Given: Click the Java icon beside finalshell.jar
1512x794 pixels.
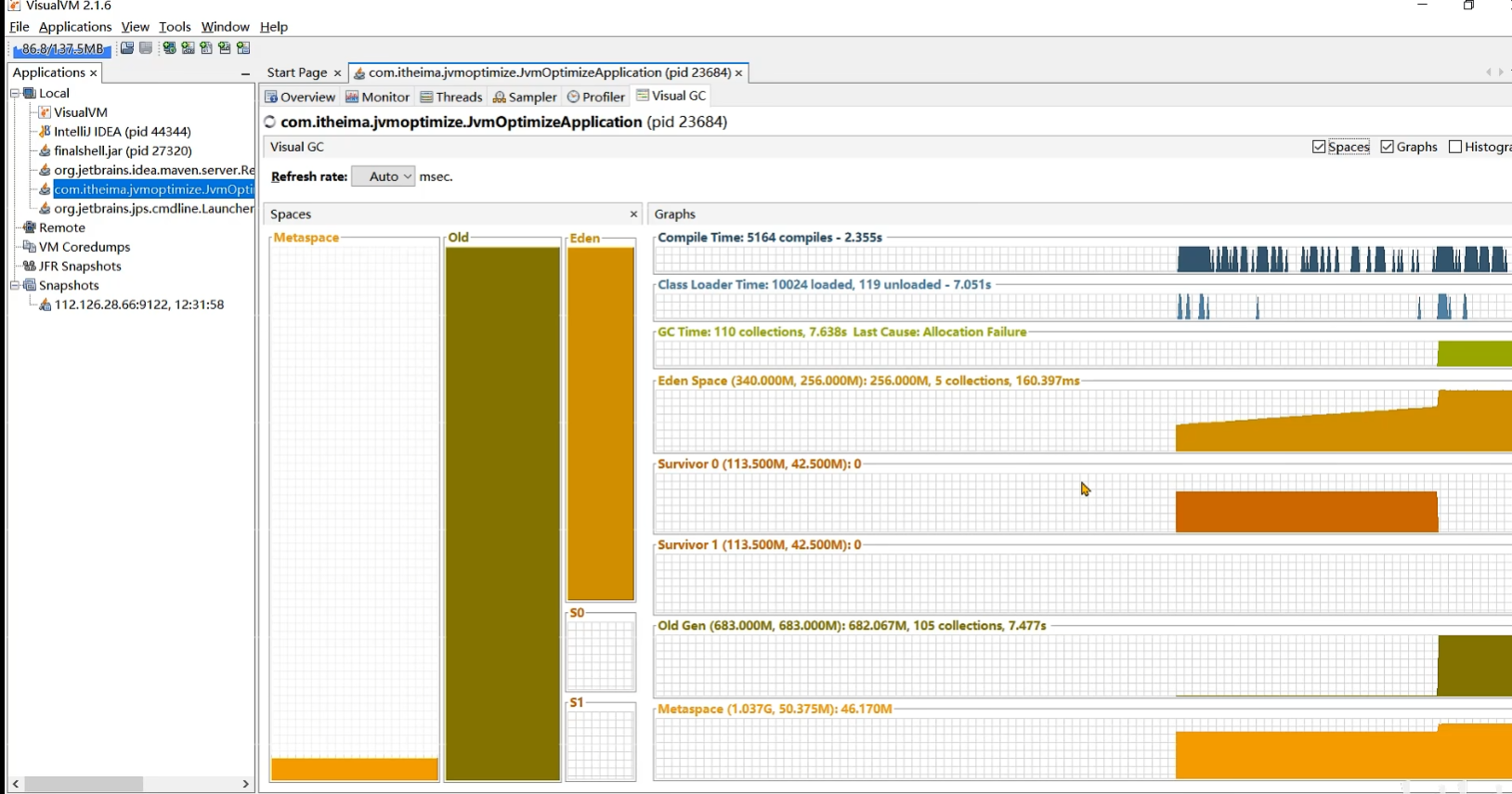Looking at the screenshot, I should click(x=45, y=150).
